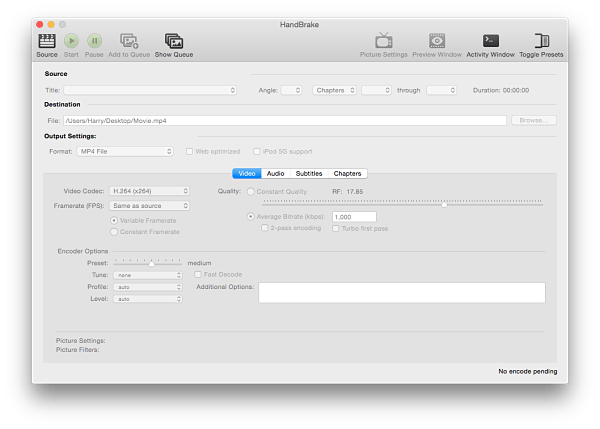The image size is (600, 429).
Task: Open the Title dropdown
Action: point(150,90)
